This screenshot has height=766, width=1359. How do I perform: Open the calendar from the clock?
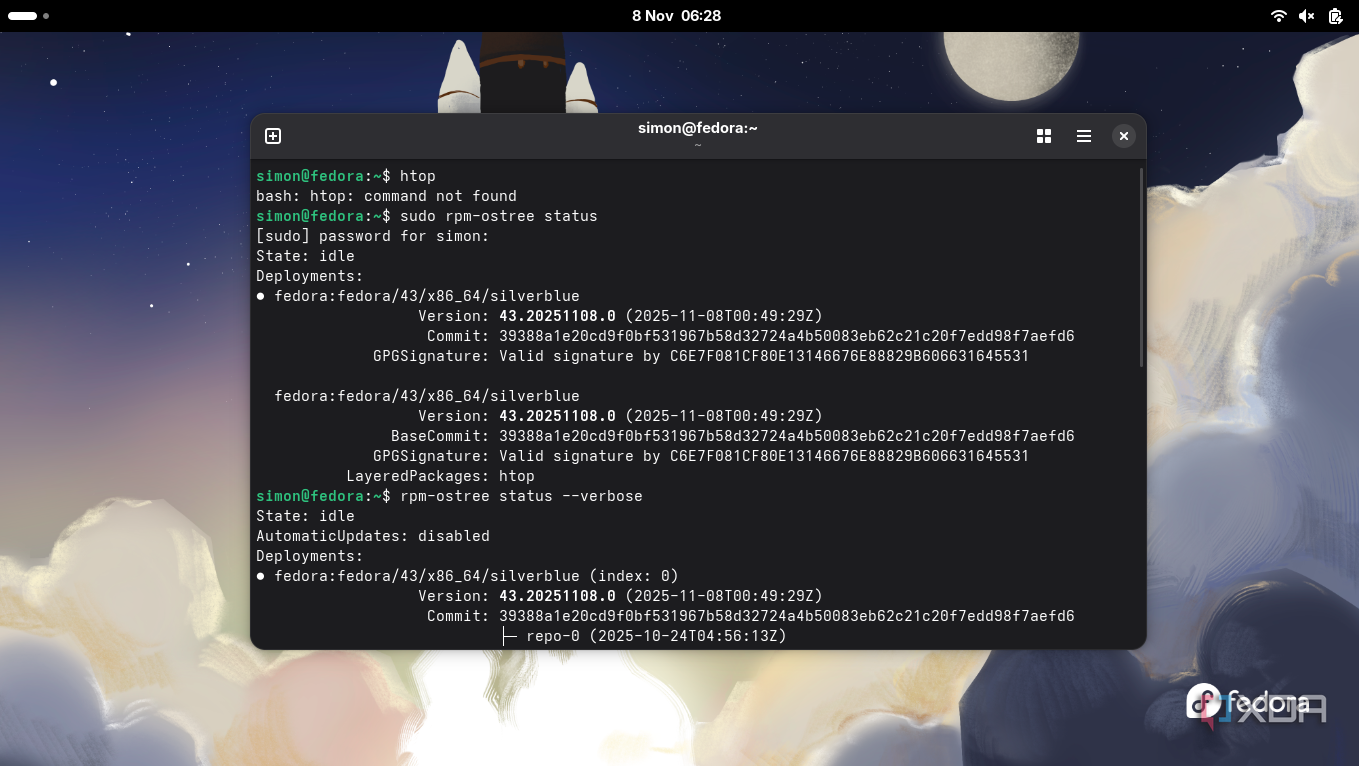pyautogui.click(x=676, y=16)
